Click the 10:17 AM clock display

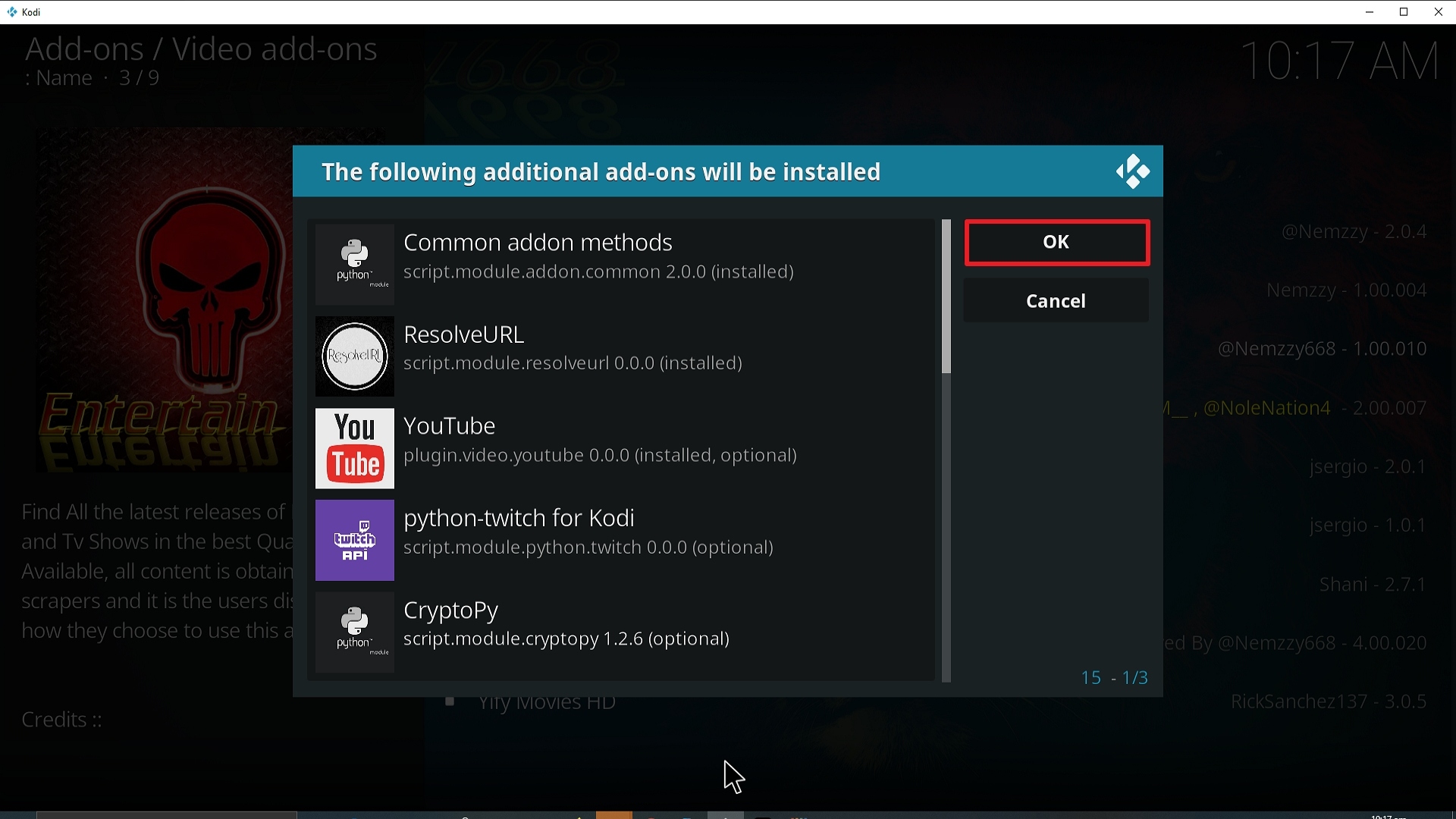coord(1341,61)
